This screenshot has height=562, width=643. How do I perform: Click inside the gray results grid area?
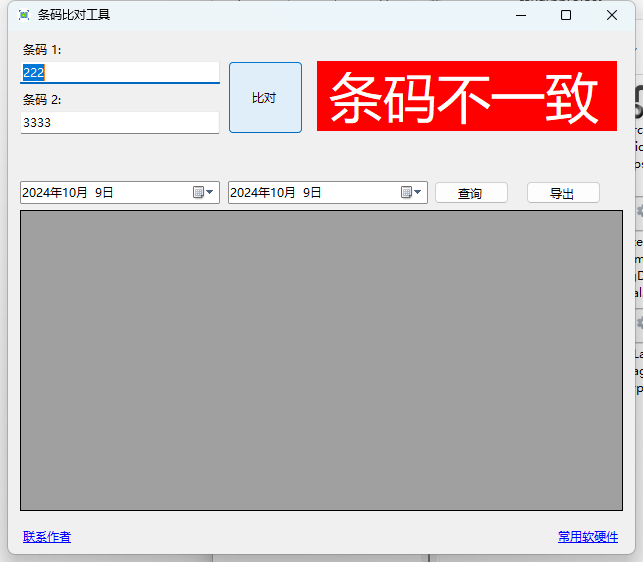tap(321, 360)
